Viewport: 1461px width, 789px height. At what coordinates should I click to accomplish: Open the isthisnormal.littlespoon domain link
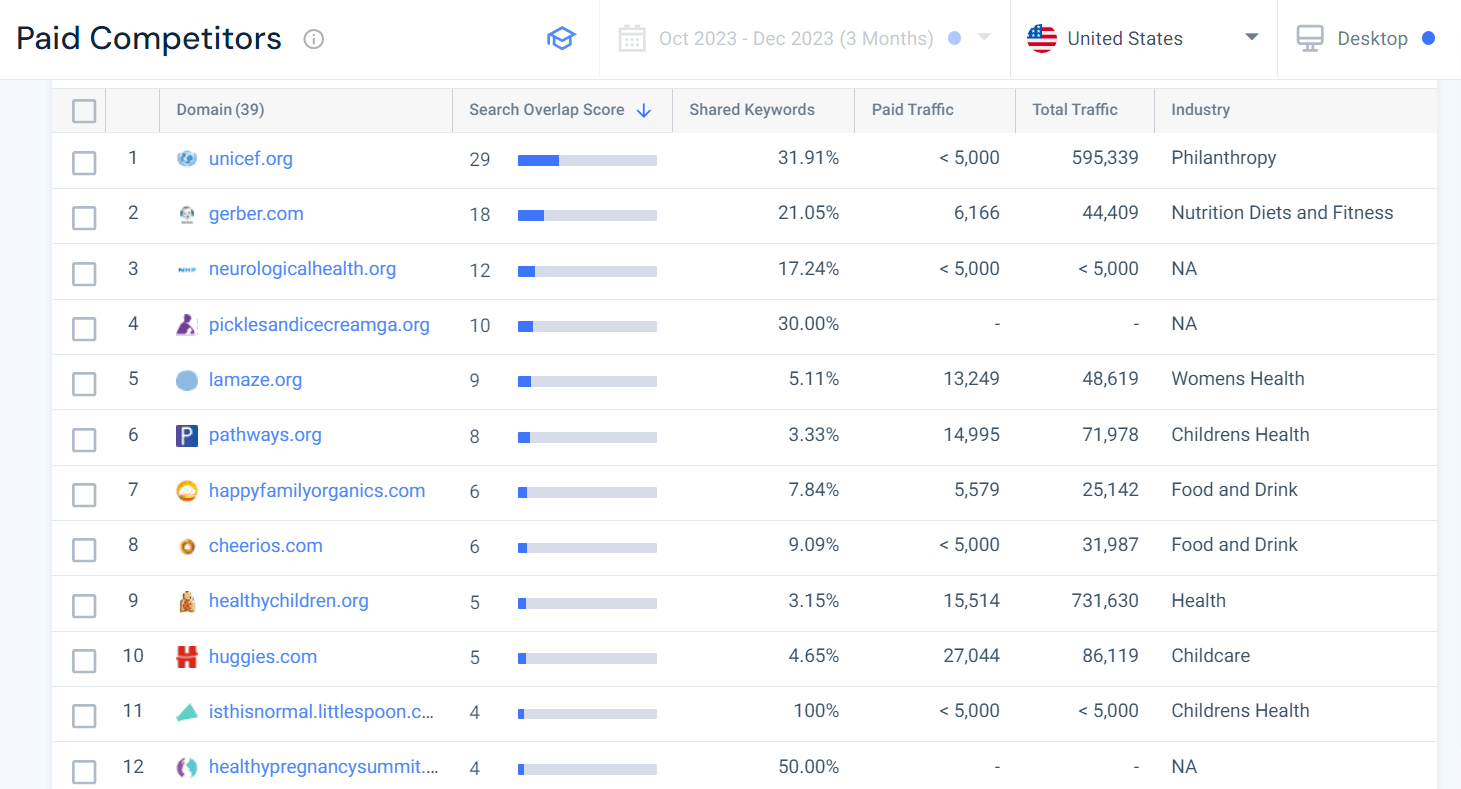point(322,712)
